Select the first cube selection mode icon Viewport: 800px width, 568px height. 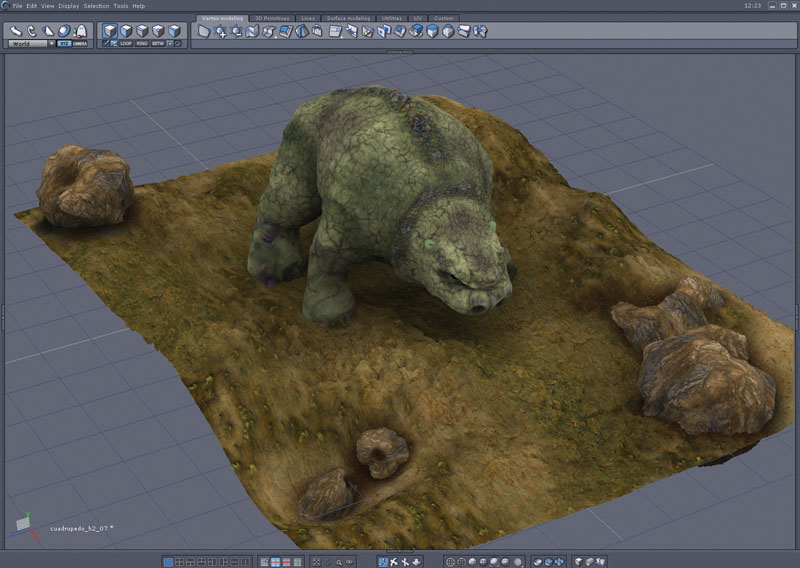point(110,31)
